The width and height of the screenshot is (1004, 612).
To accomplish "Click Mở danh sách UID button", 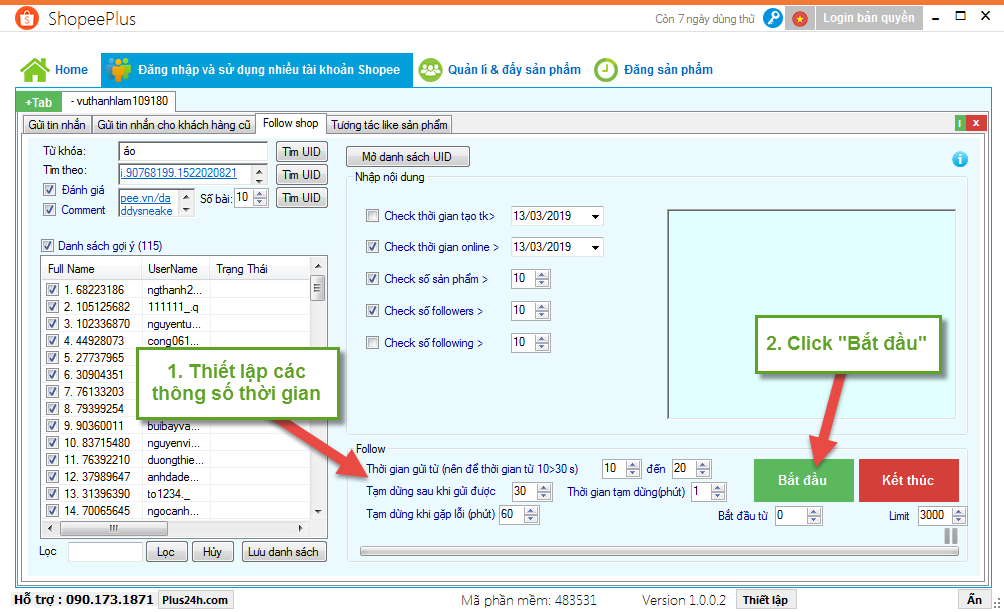I will point(407,157).
